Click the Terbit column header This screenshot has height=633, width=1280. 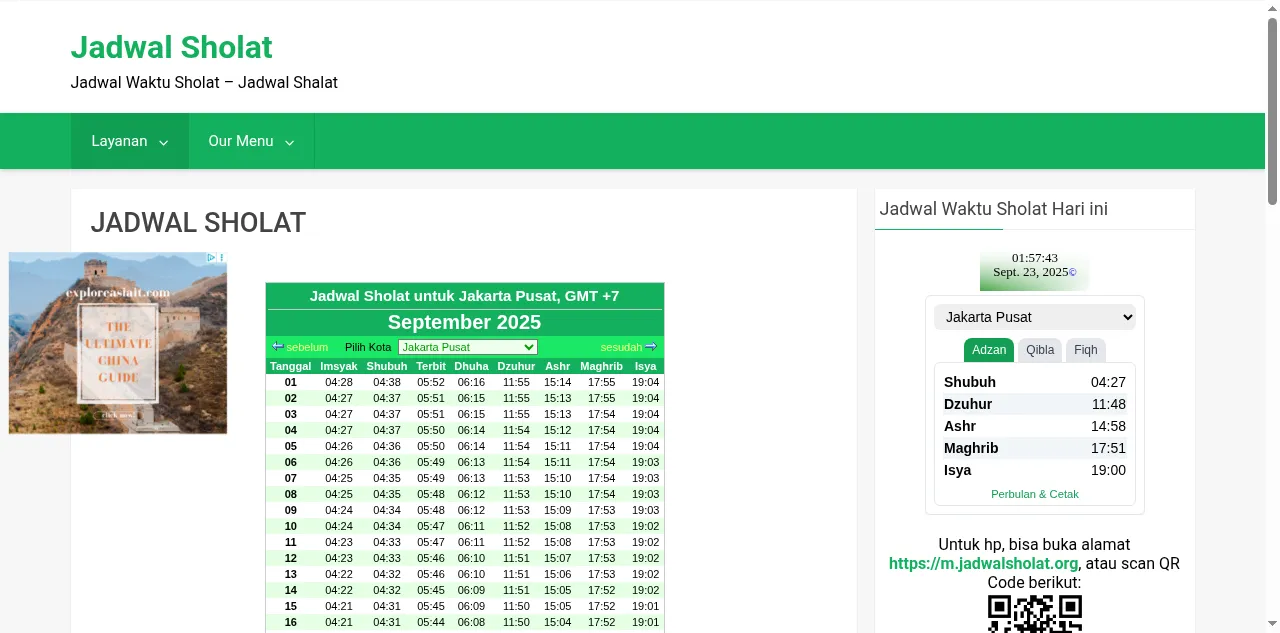(431, 366)
